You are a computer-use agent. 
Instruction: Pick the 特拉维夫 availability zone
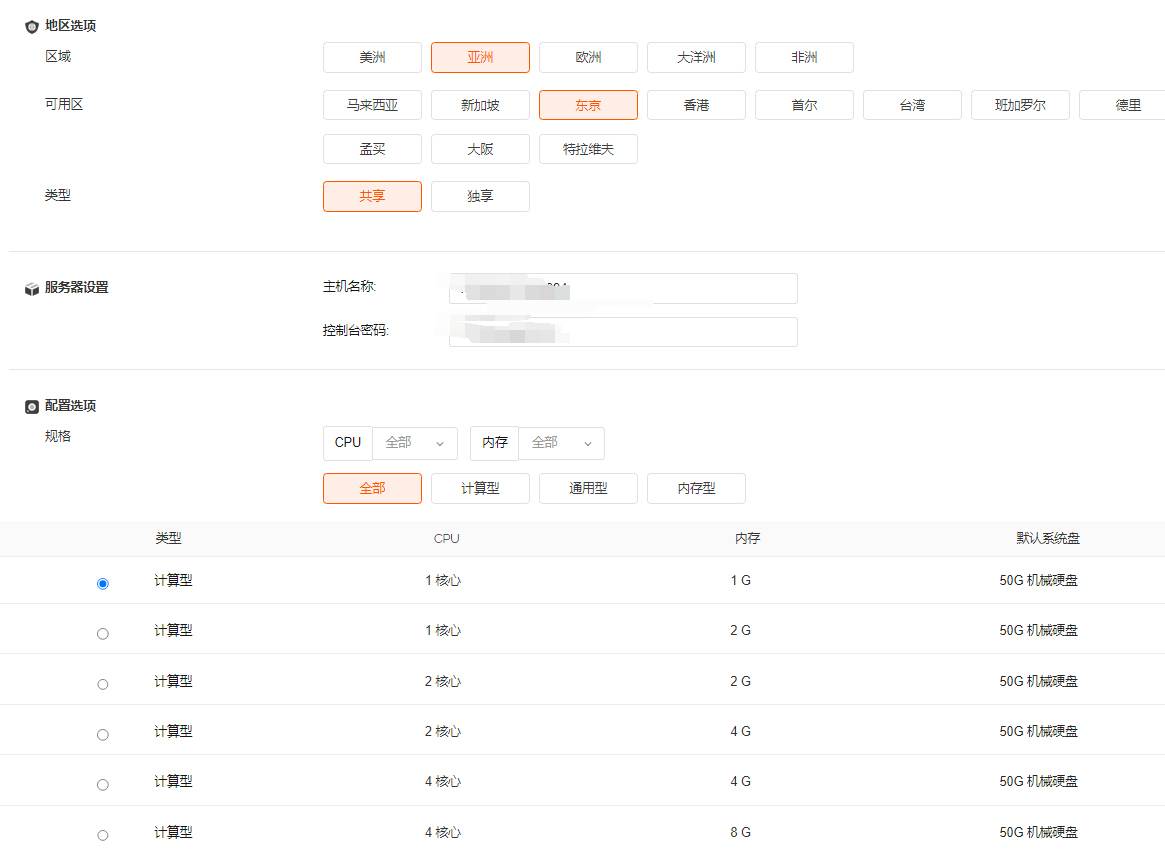click(588, 149)
